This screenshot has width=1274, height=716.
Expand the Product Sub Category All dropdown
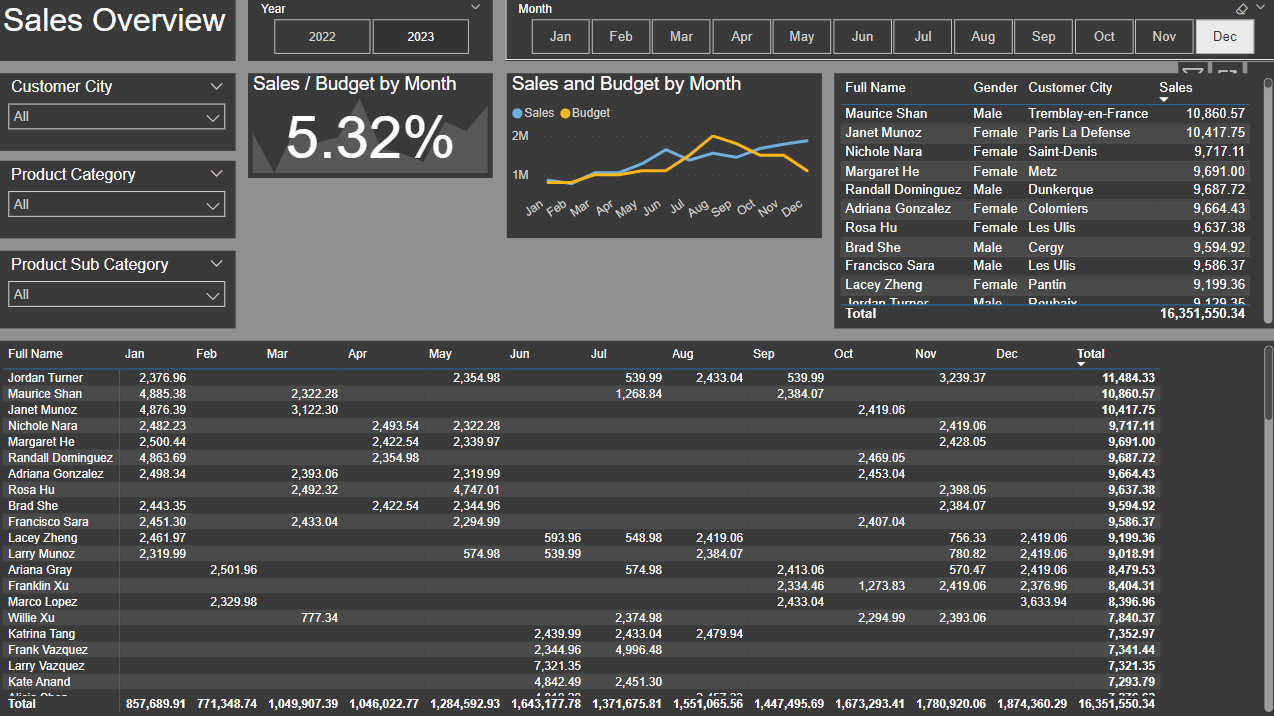tap(116, 295)
